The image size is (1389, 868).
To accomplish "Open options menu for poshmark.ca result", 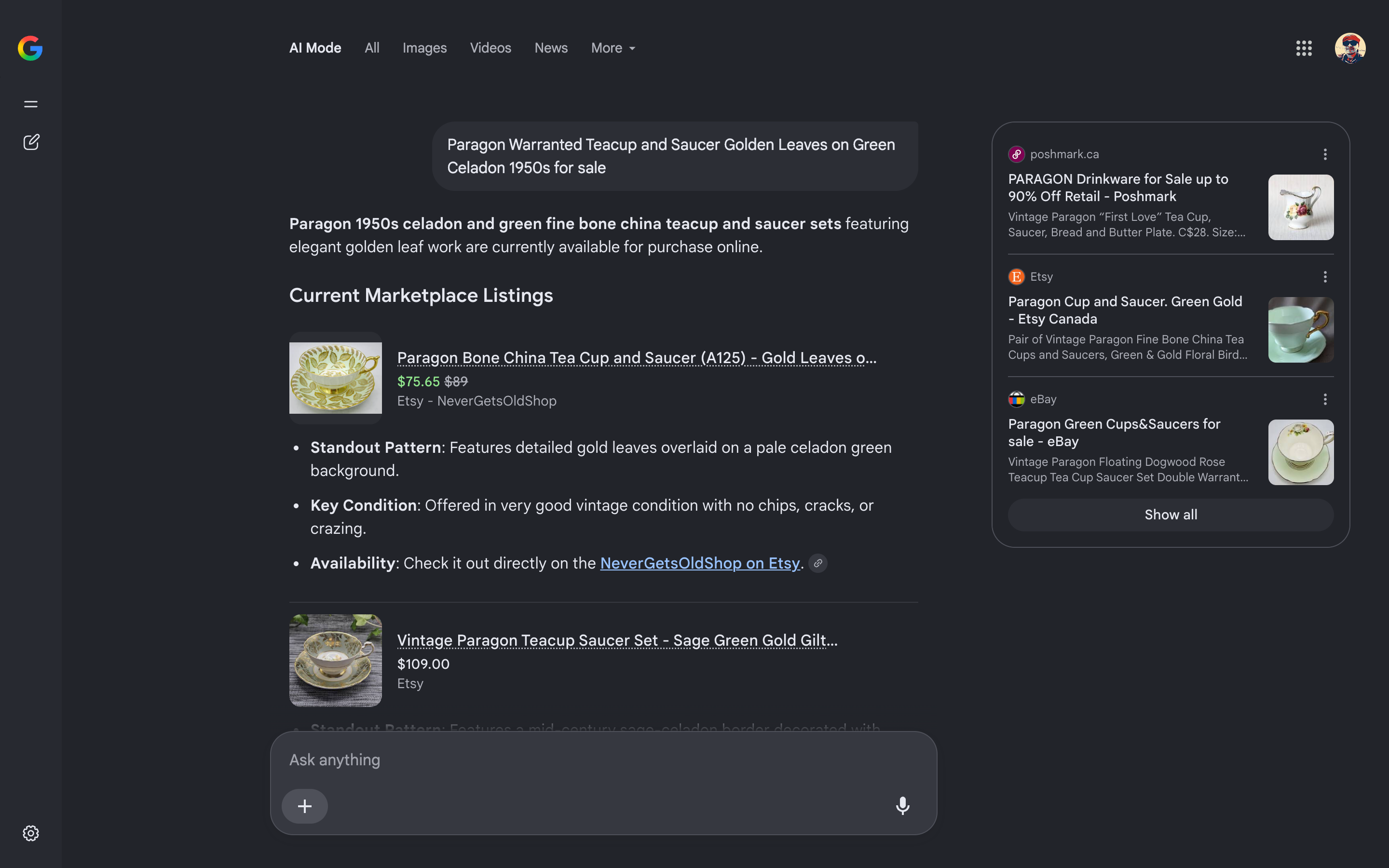I will coord(1325,154).
